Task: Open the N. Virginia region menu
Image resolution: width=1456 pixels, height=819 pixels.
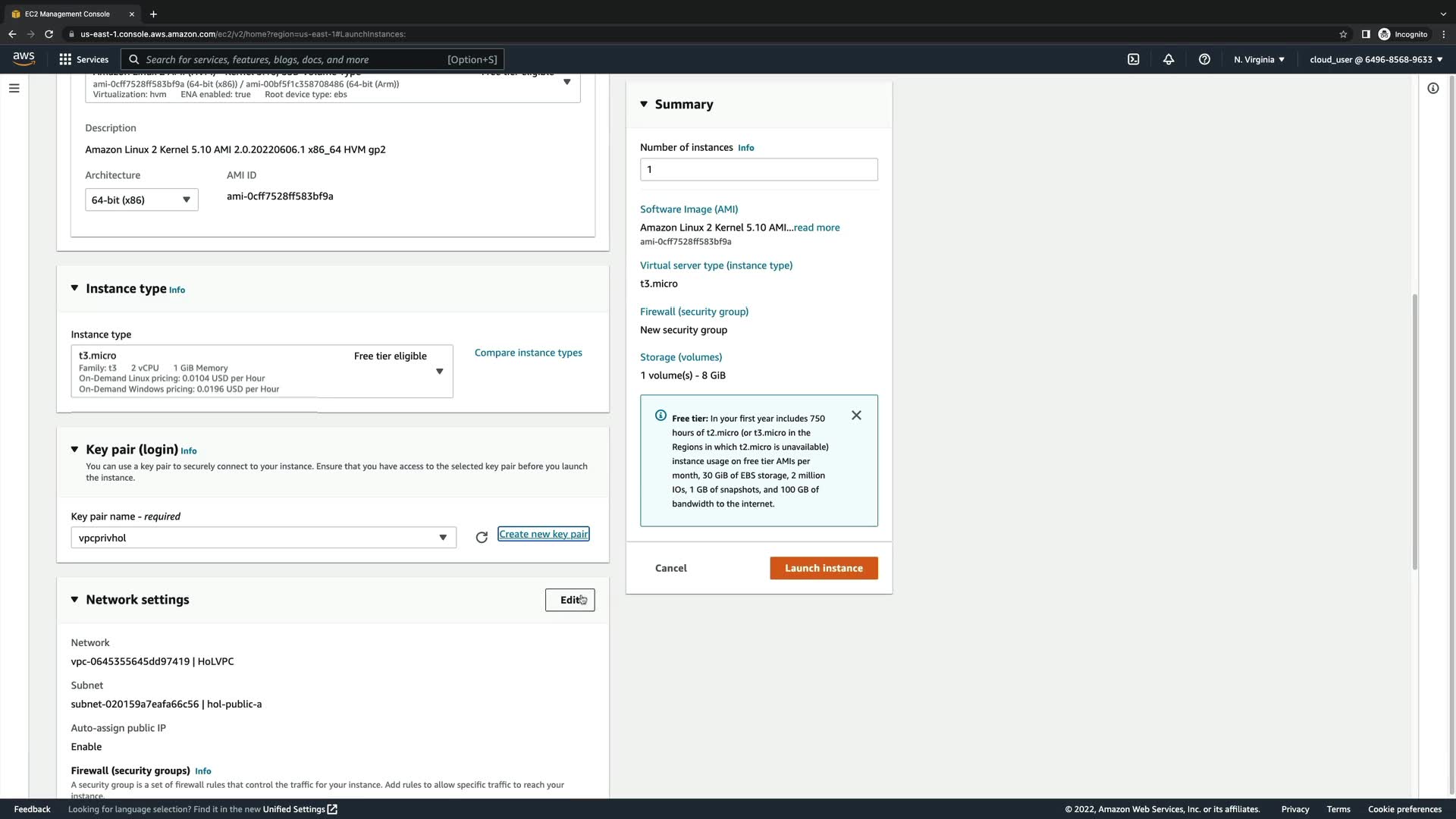Action: [1259, 59]
